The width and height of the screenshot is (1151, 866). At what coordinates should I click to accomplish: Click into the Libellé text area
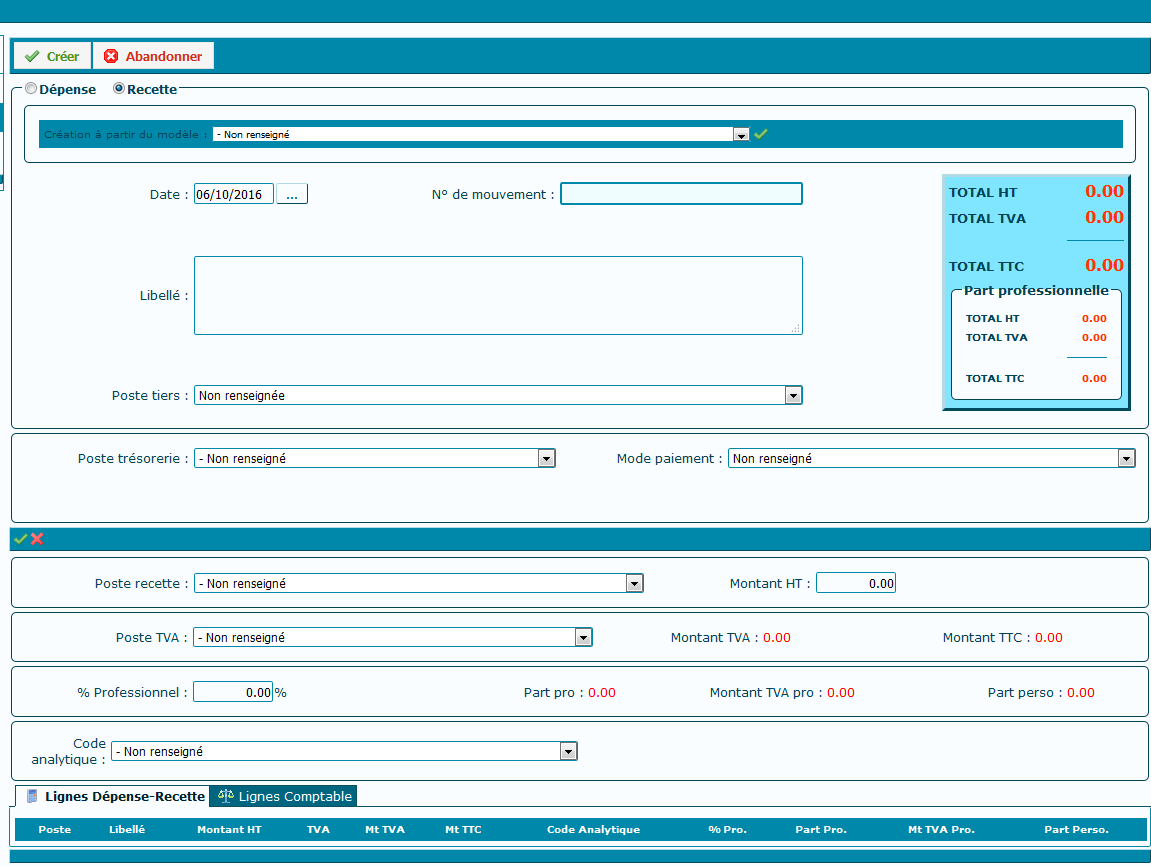497,295
